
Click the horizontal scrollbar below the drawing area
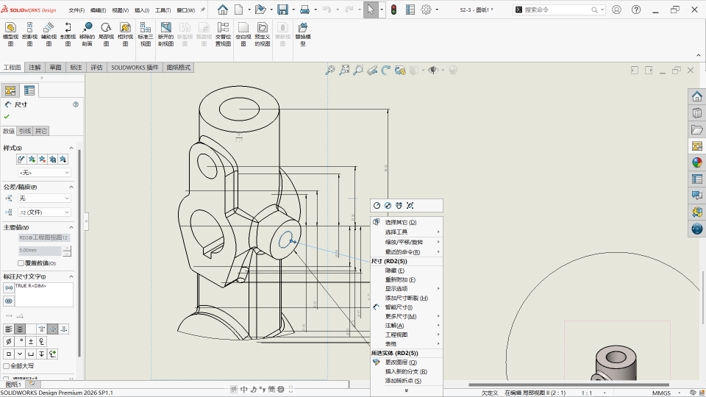point(569,385)
